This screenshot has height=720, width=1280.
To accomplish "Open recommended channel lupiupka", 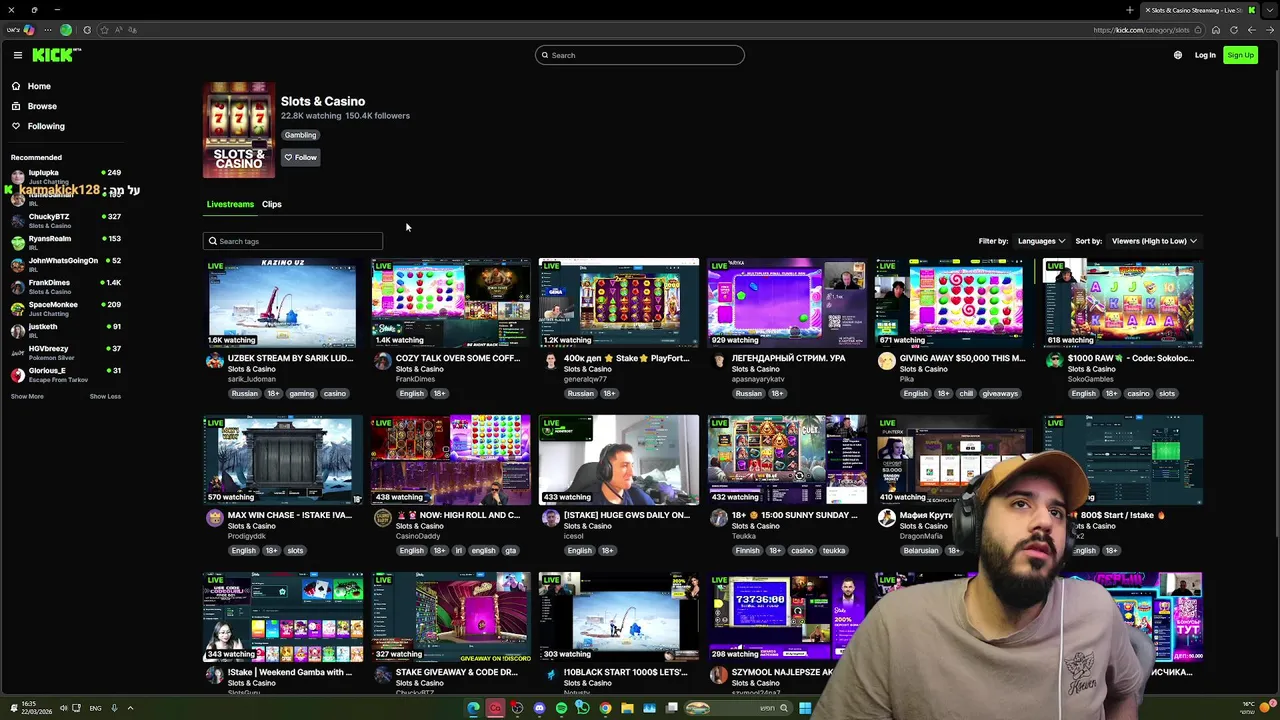I will coord(65,176).
